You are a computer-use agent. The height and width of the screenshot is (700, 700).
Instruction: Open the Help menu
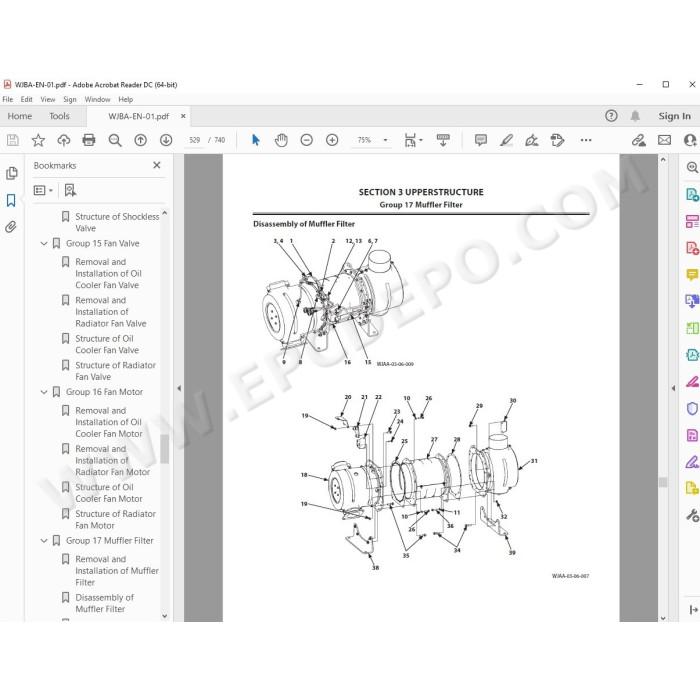click(x=125, y=100)
